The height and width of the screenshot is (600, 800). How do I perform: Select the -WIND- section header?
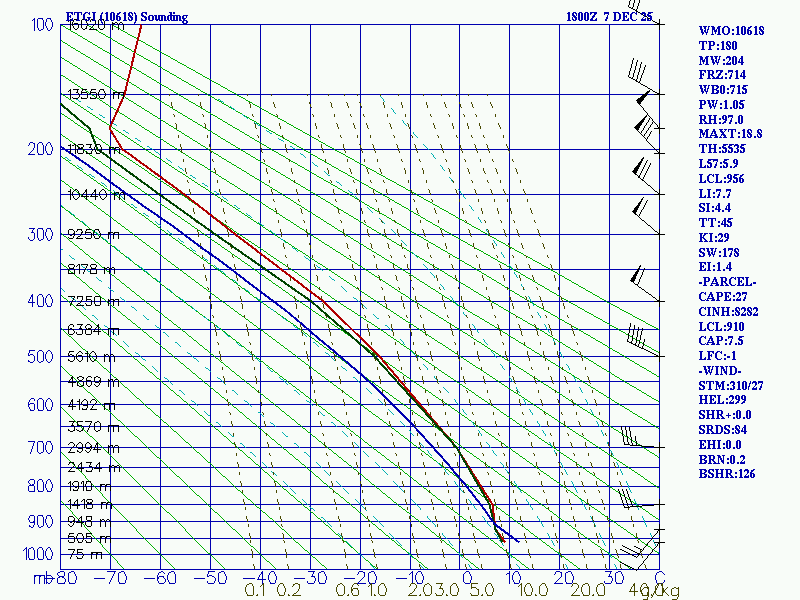(x=720, y=370)
